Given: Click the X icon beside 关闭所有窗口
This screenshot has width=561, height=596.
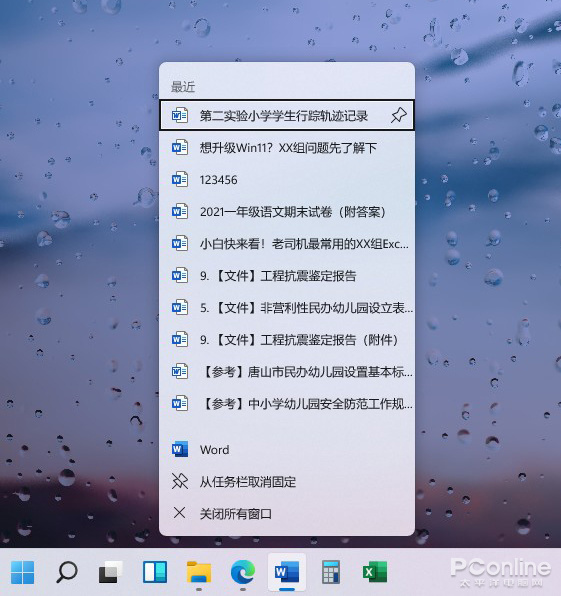Looking at the screenshot, I should [x=179, y=513].
